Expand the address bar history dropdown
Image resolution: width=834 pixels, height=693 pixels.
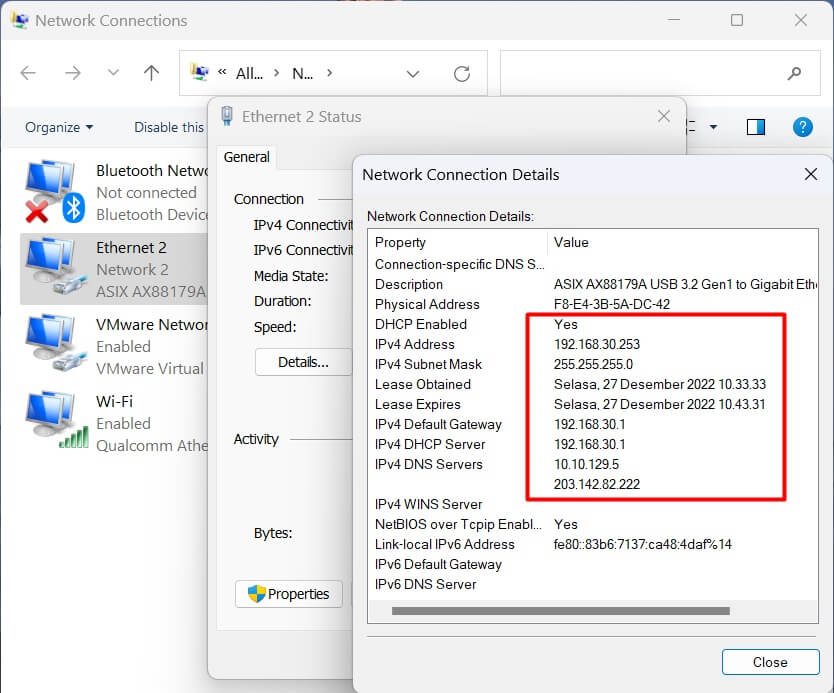[x=413, y=73]
